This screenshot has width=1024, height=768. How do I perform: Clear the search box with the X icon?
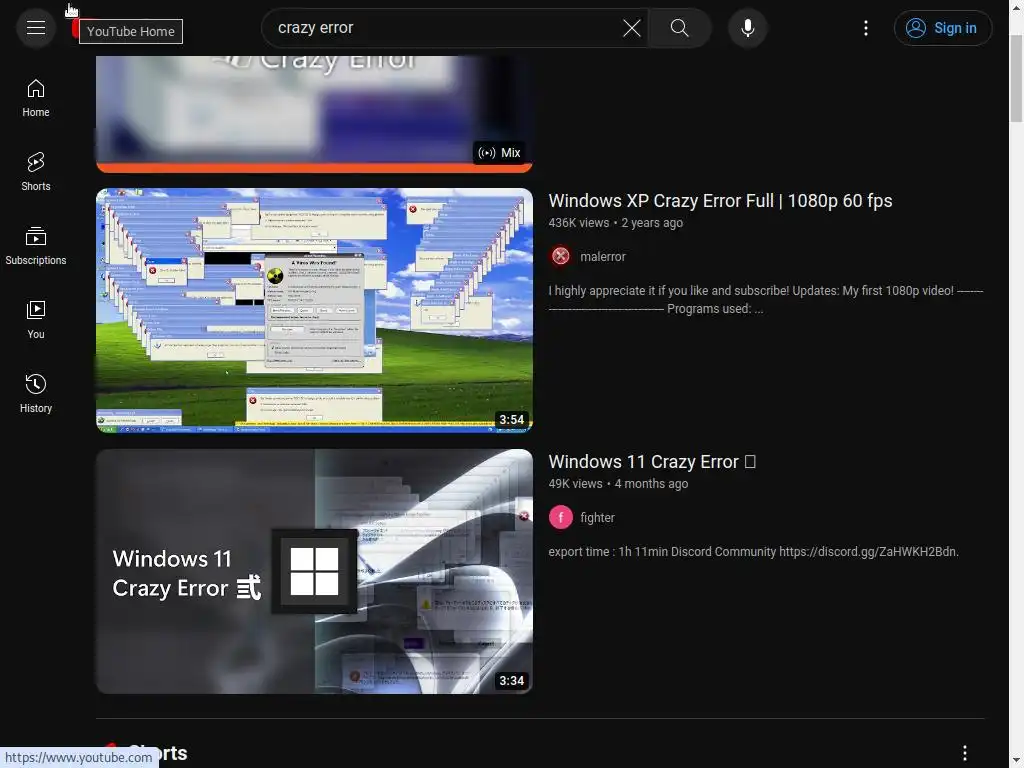tap(632, 28)
